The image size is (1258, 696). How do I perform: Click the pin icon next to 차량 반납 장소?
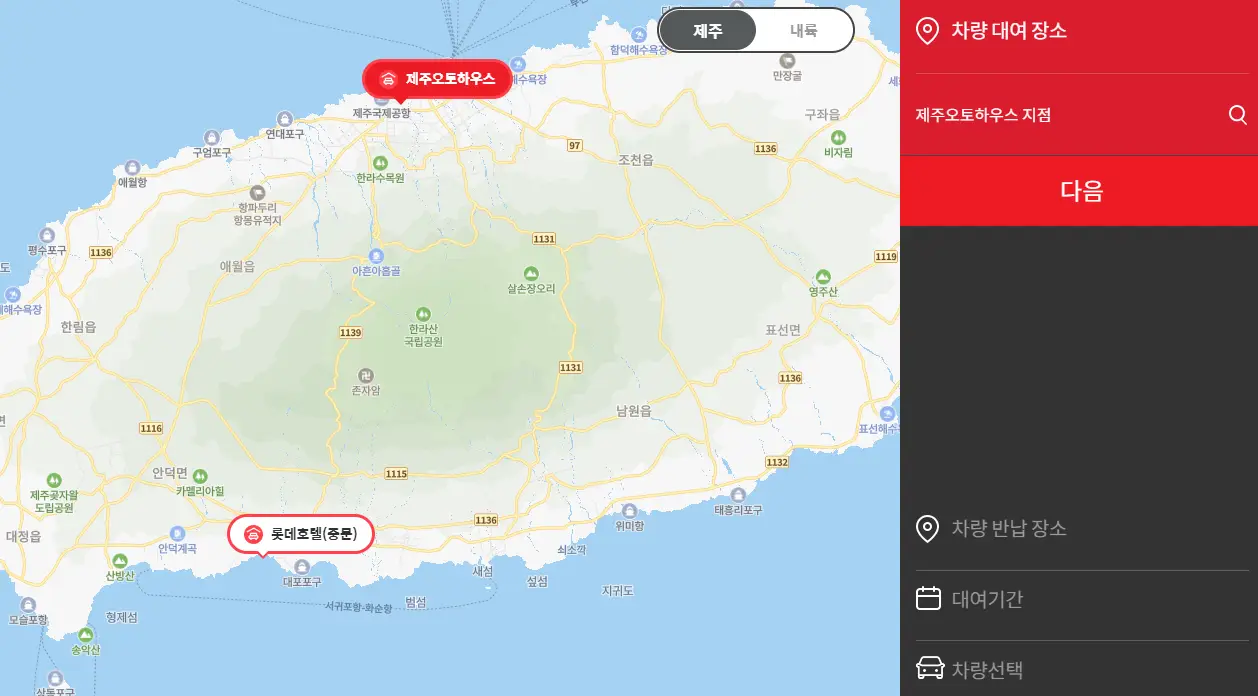(927, 530)
